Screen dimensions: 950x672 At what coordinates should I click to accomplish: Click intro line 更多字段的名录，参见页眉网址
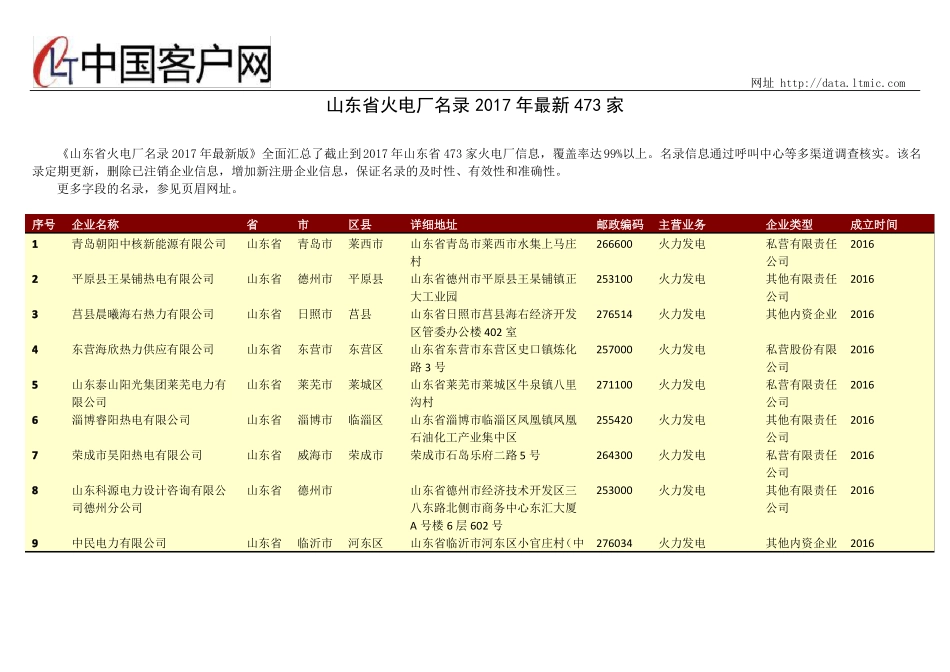148,189
